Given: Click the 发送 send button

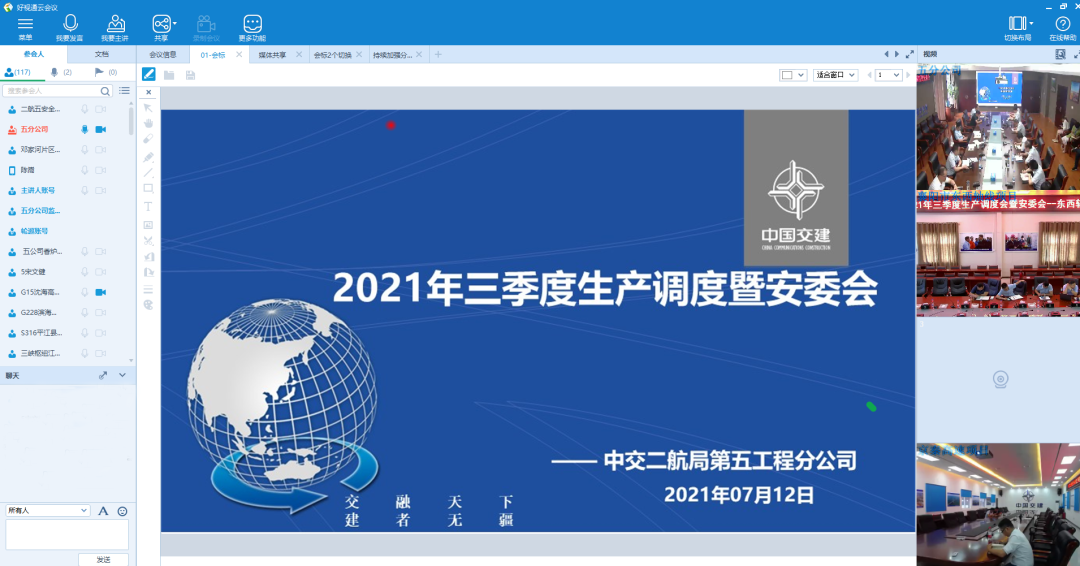Looking at the screenshot, I should pyautogui.click(x=103, y=559).
